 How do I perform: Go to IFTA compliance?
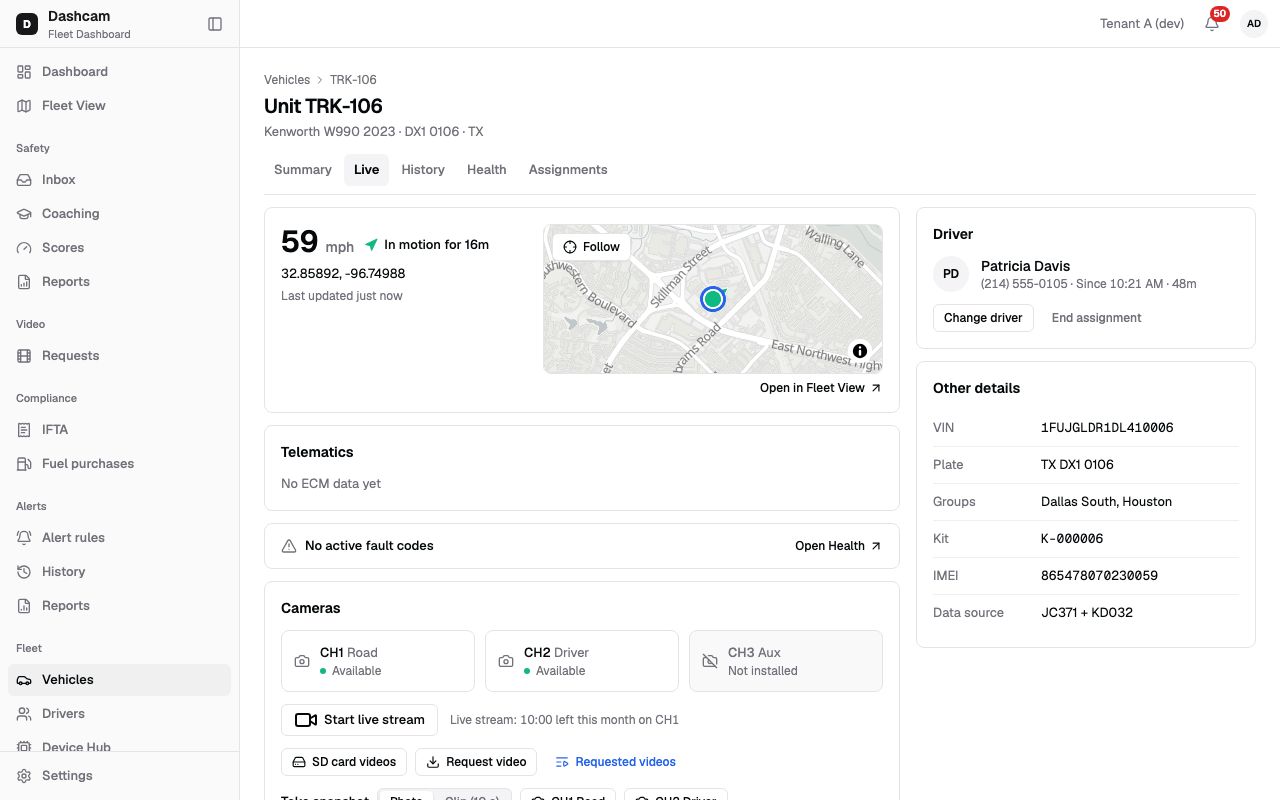pyautogui.click(x=119, y=430)
